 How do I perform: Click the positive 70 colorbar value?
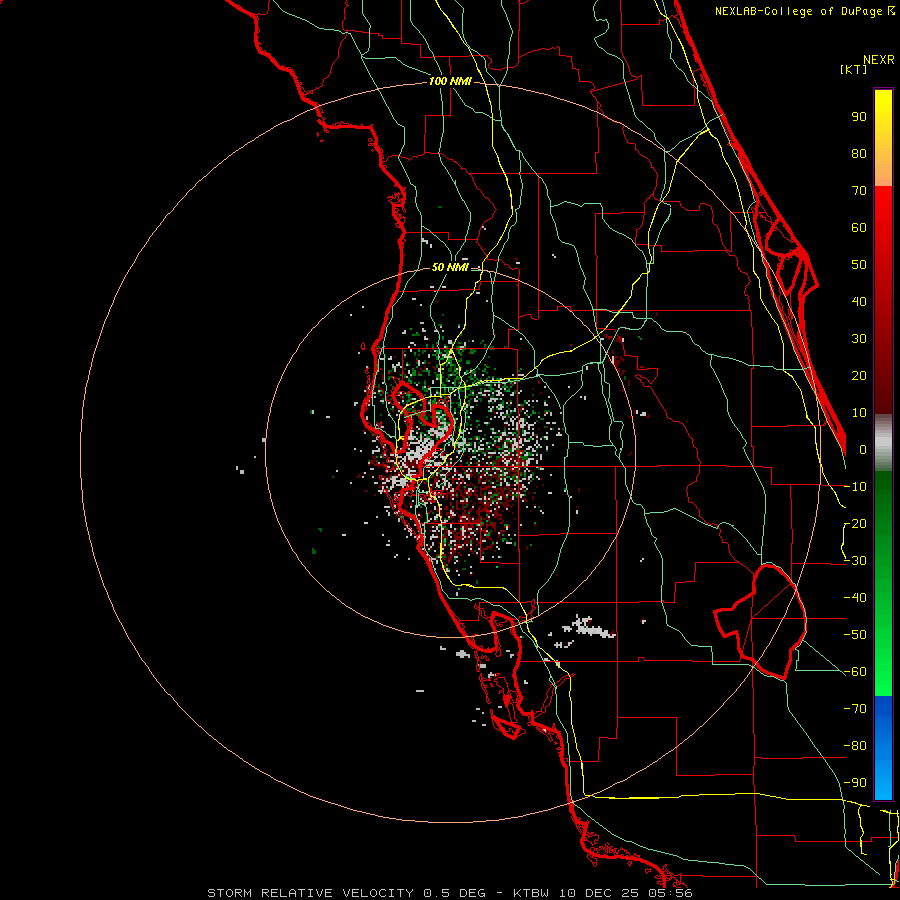859,191
